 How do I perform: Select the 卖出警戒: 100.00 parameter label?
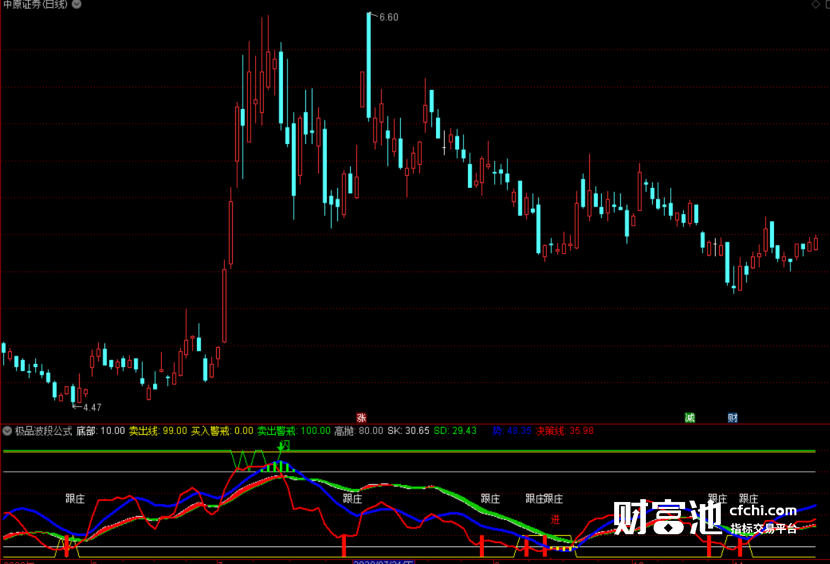[294, 431]
